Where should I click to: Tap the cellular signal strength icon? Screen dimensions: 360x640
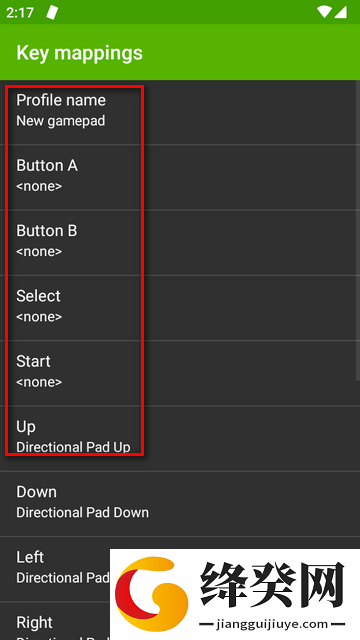[x=340, y=12]
